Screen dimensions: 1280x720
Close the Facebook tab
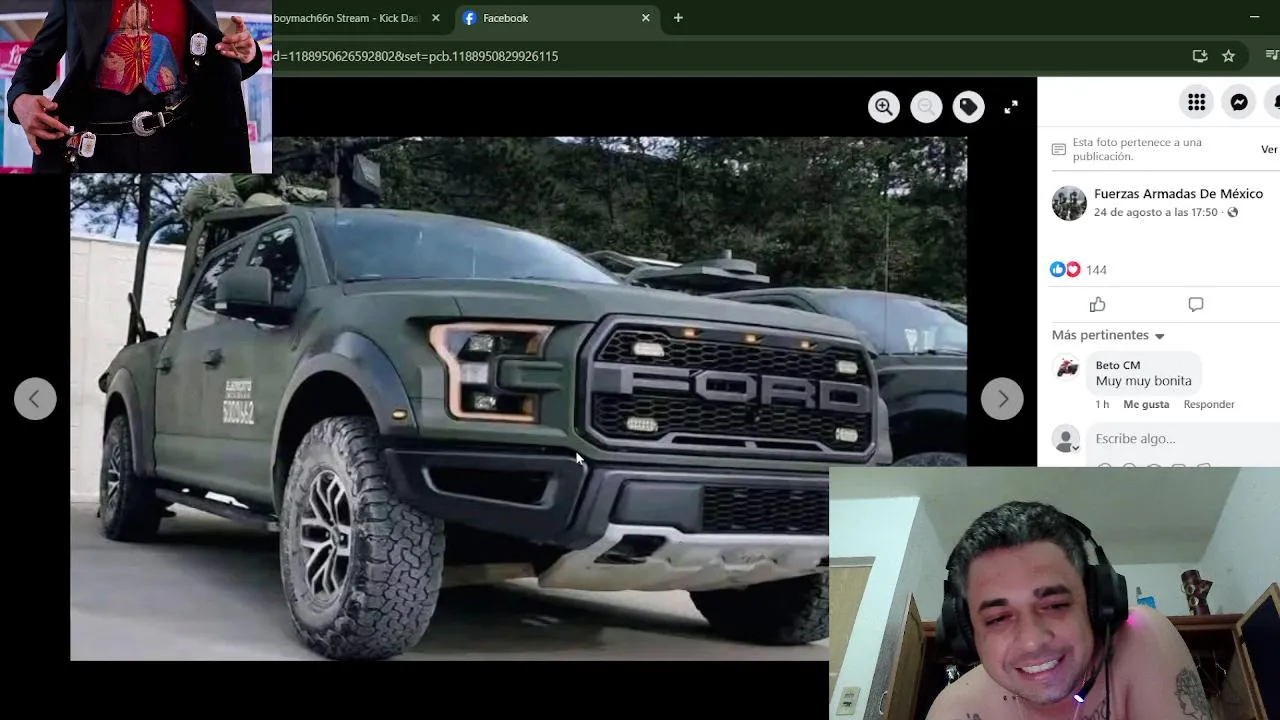[x=646, y=18]
